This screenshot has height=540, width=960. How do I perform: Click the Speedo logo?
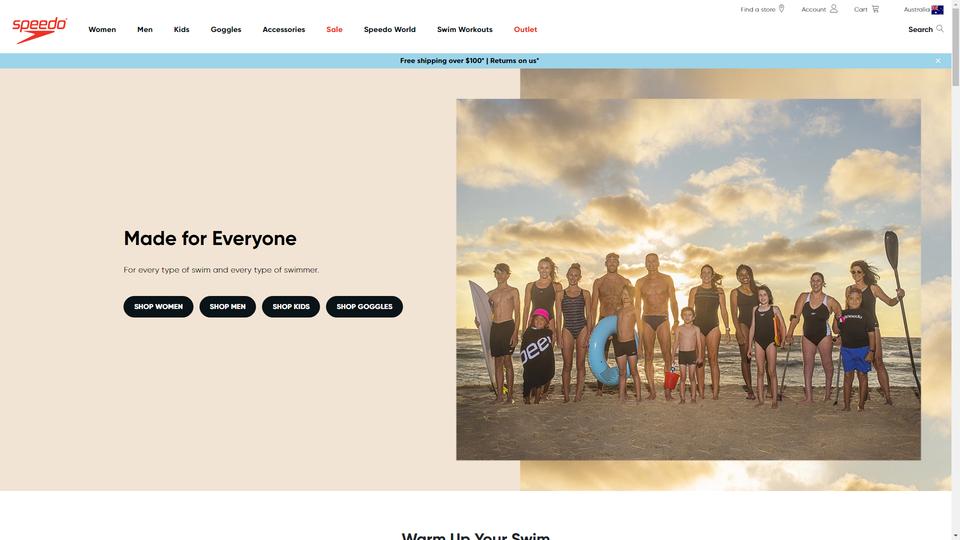[40, 30]
